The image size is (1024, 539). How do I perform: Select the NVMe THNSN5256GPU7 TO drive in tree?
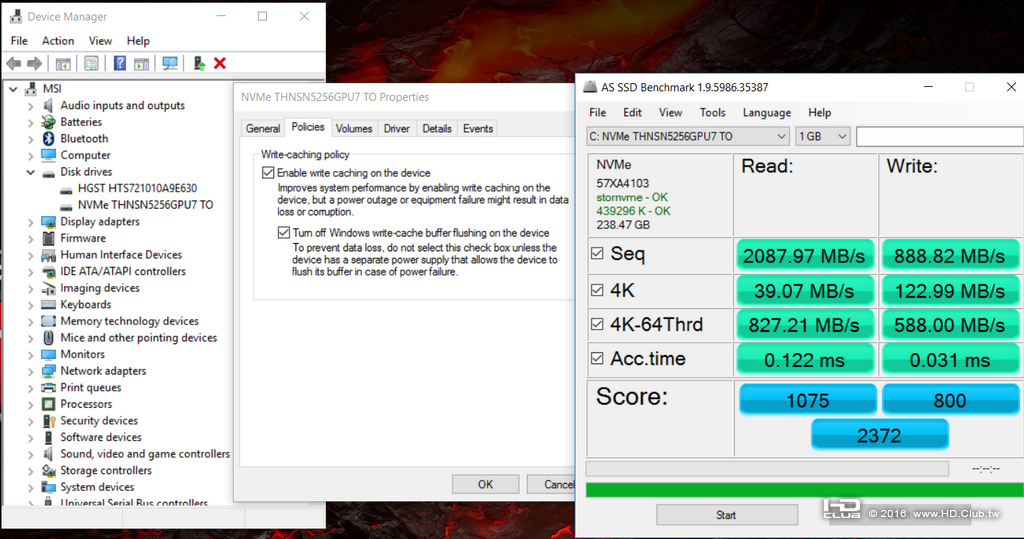coord(146,204)
